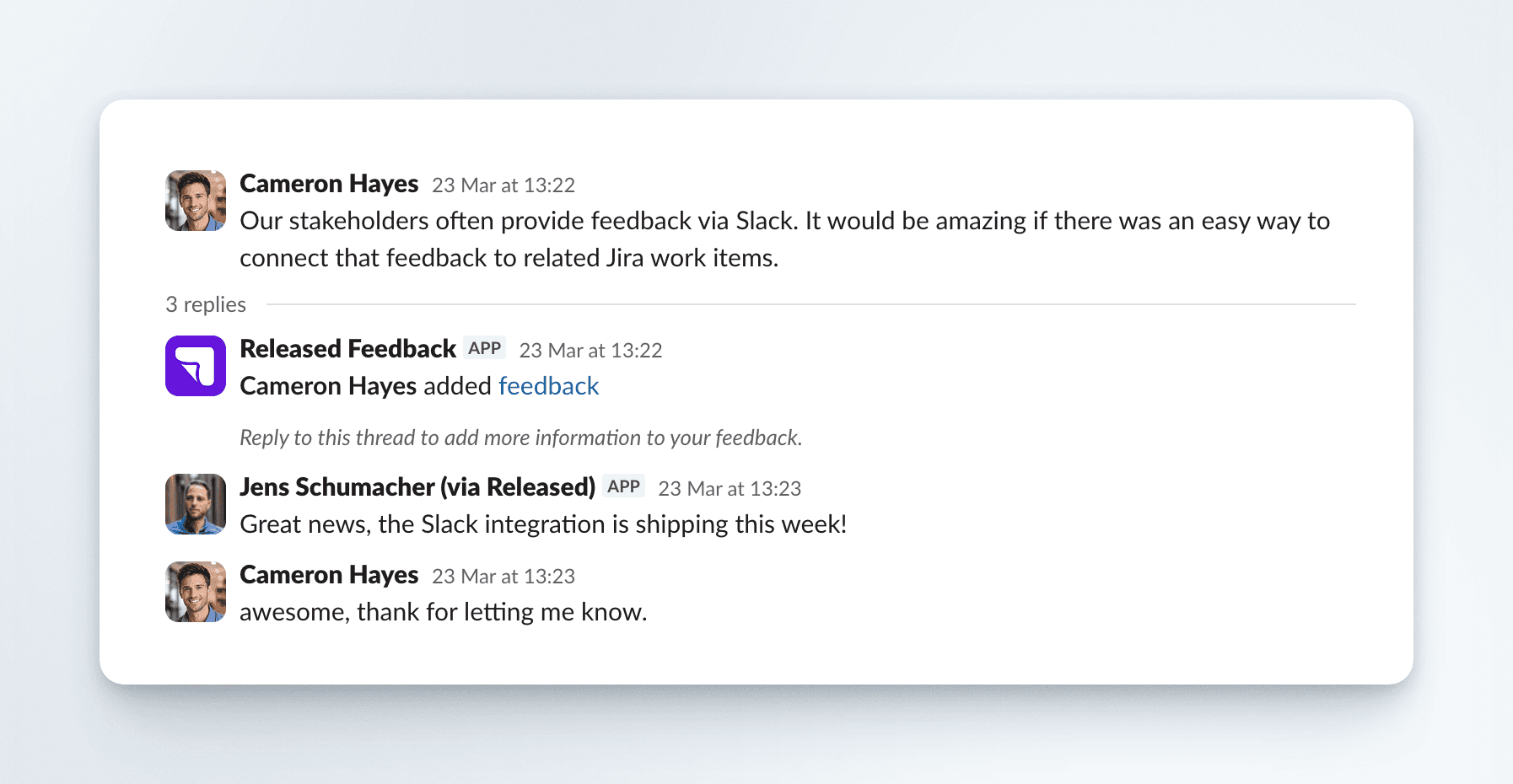
Task: Click the 13:23 timestamp on Jens Schumacher's reply
Action: (x=730, y=489)
